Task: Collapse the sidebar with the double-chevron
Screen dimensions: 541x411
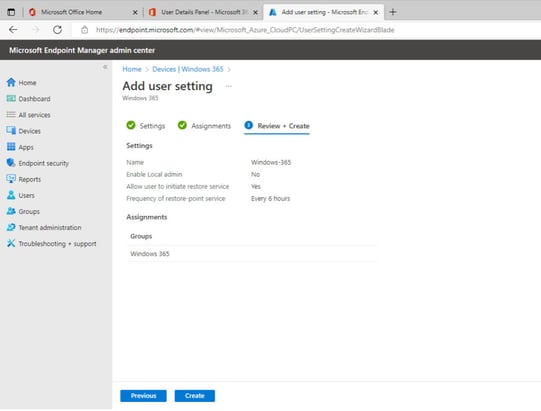Action: (105, 67)
